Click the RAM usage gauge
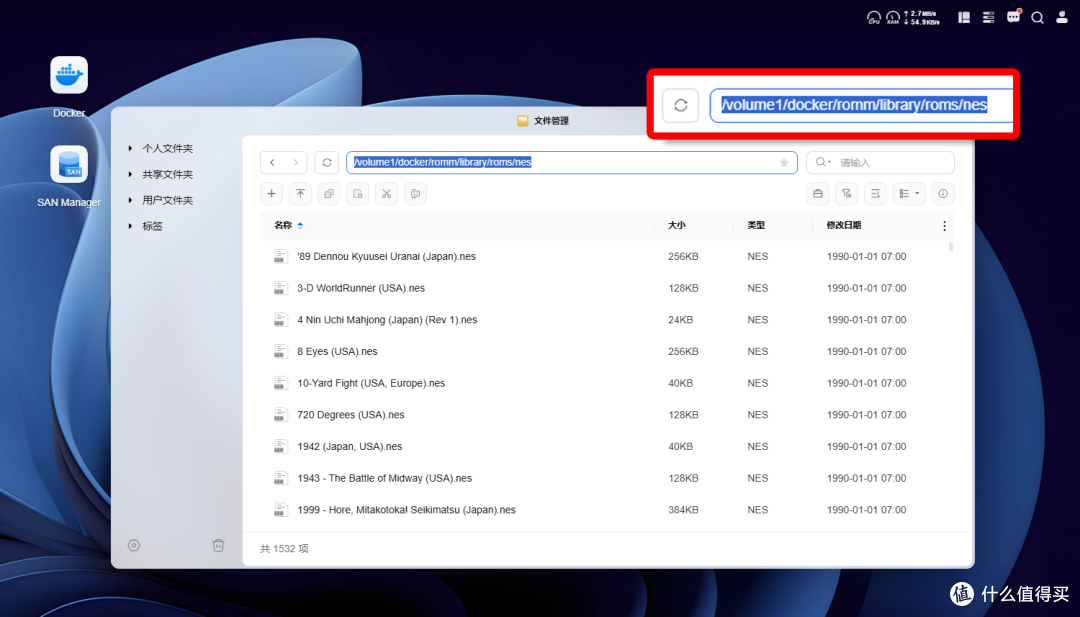 click(893, 18)
